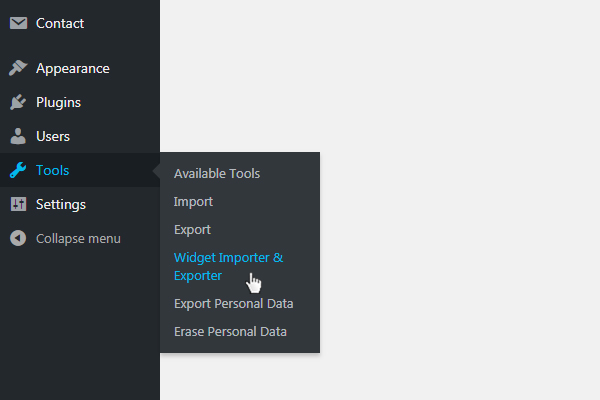Viewport: 600px width, 400px height.
Task: Choose Import from the Tools submenu
Action: click(193, 202)
